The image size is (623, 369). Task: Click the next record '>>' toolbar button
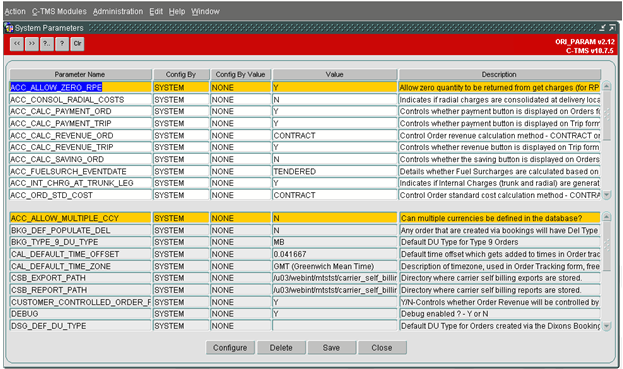coord(32,44)
